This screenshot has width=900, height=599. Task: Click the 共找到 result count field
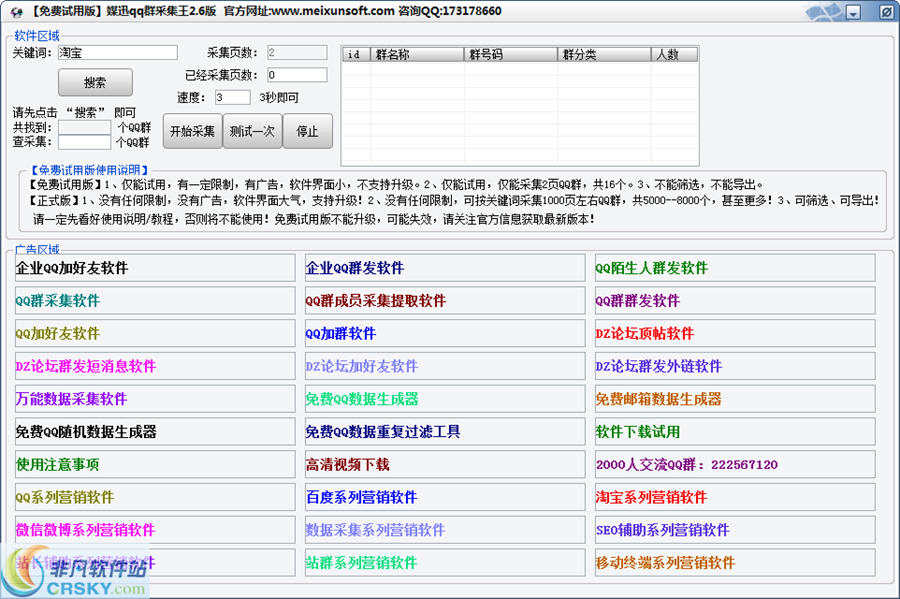(x=84, y=127)
